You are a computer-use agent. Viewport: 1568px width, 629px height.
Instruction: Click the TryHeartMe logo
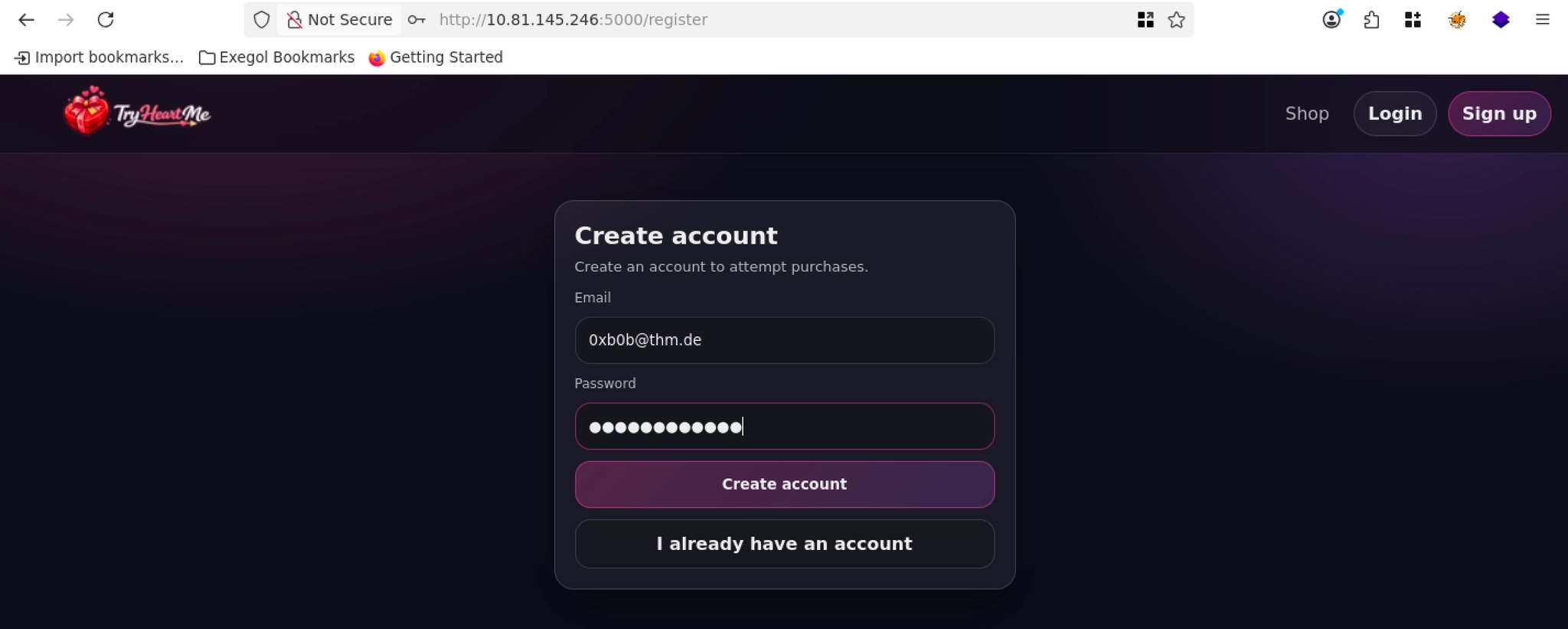tap(138, 112)
